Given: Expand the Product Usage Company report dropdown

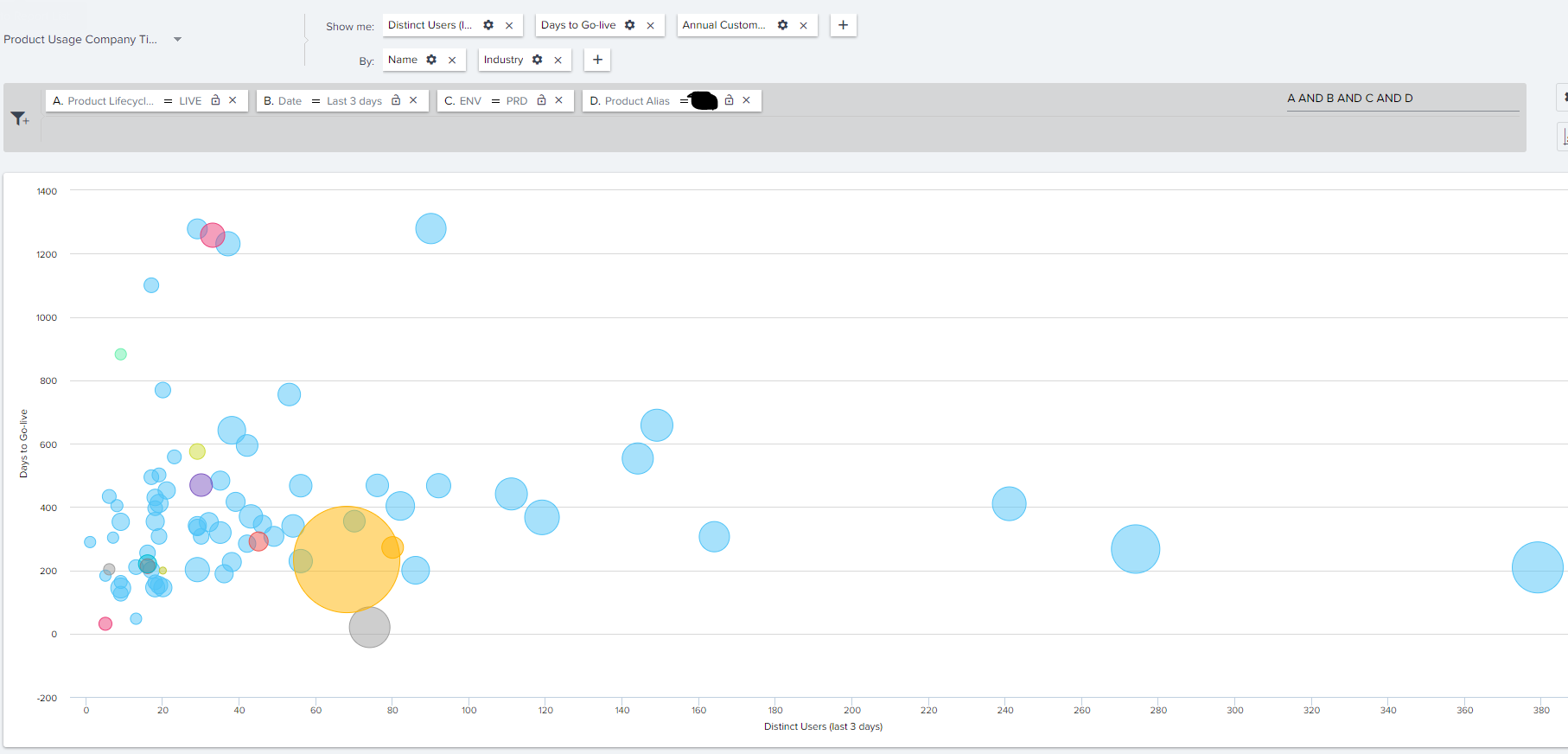Looking at the screenshot, I should [x=177, y=39].
